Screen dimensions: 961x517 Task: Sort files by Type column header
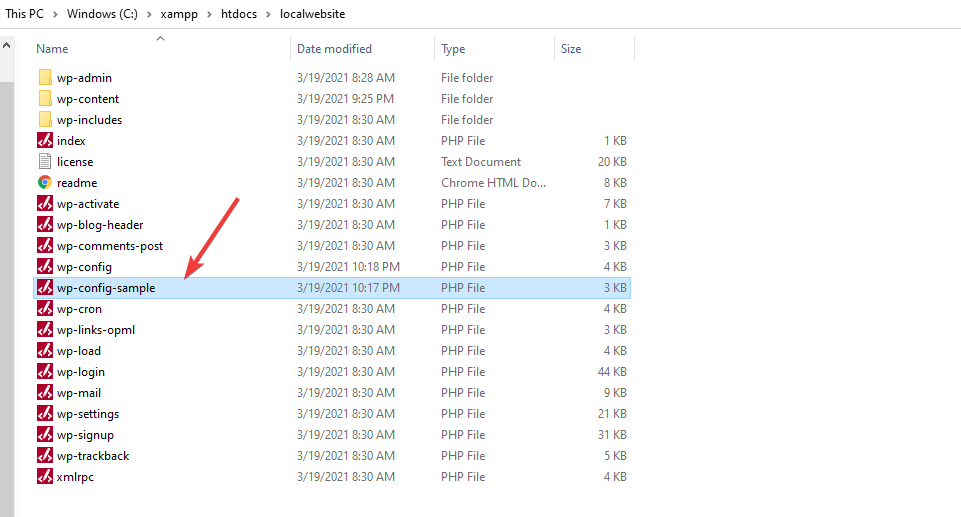(x=453, y=48)
